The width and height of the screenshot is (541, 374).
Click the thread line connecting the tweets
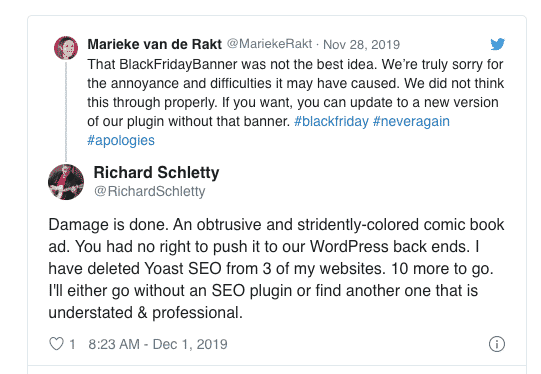click(66, 111)
